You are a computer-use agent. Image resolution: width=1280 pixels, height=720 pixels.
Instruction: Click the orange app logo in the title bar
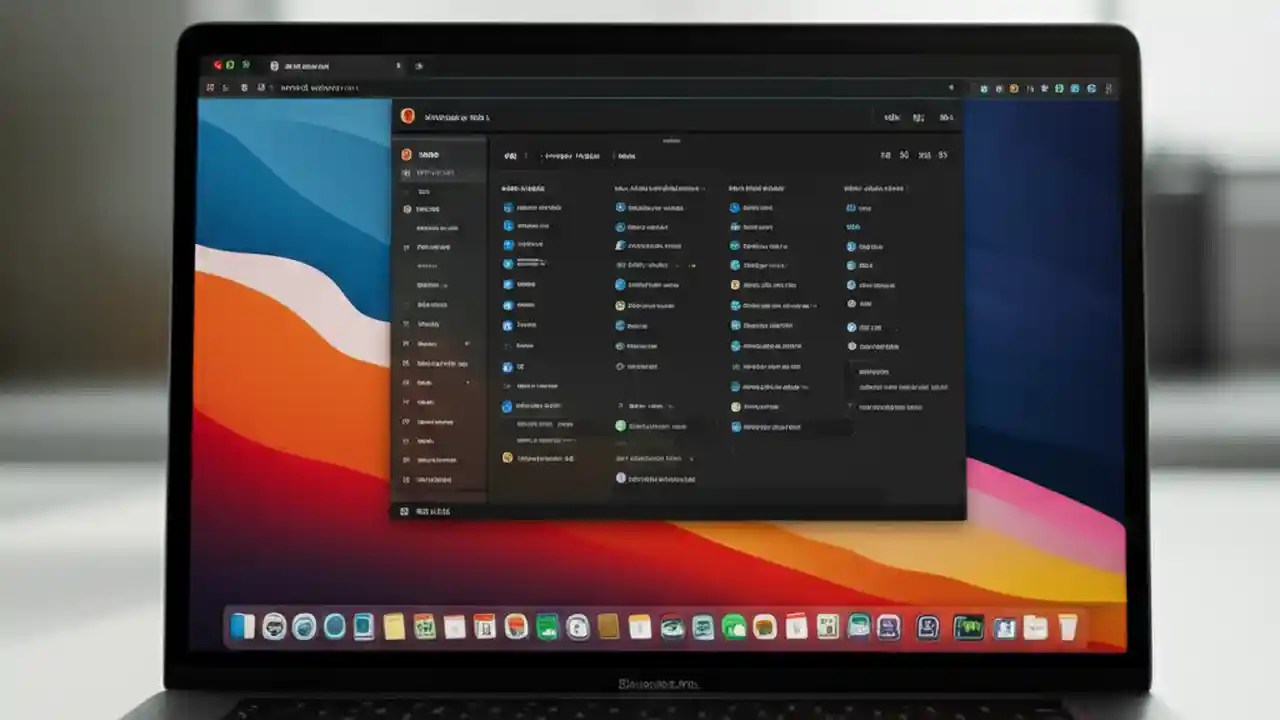tap(408, 116)
